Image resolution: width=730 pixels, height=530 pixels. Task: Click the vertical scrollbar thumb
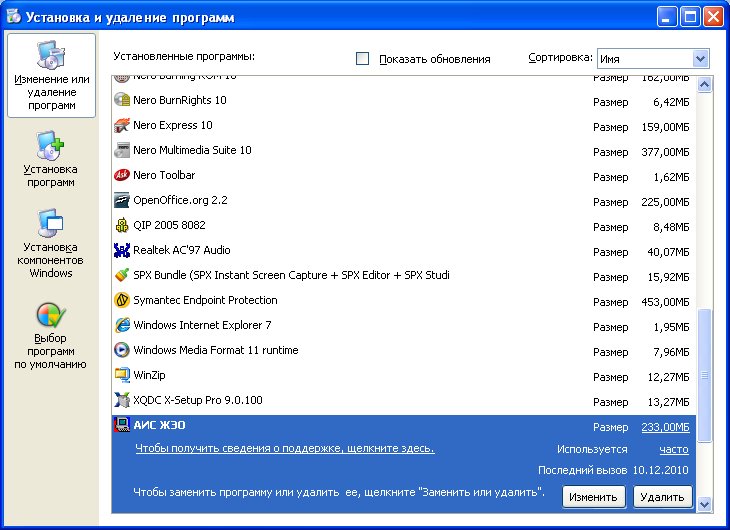[x=704, y=375]
